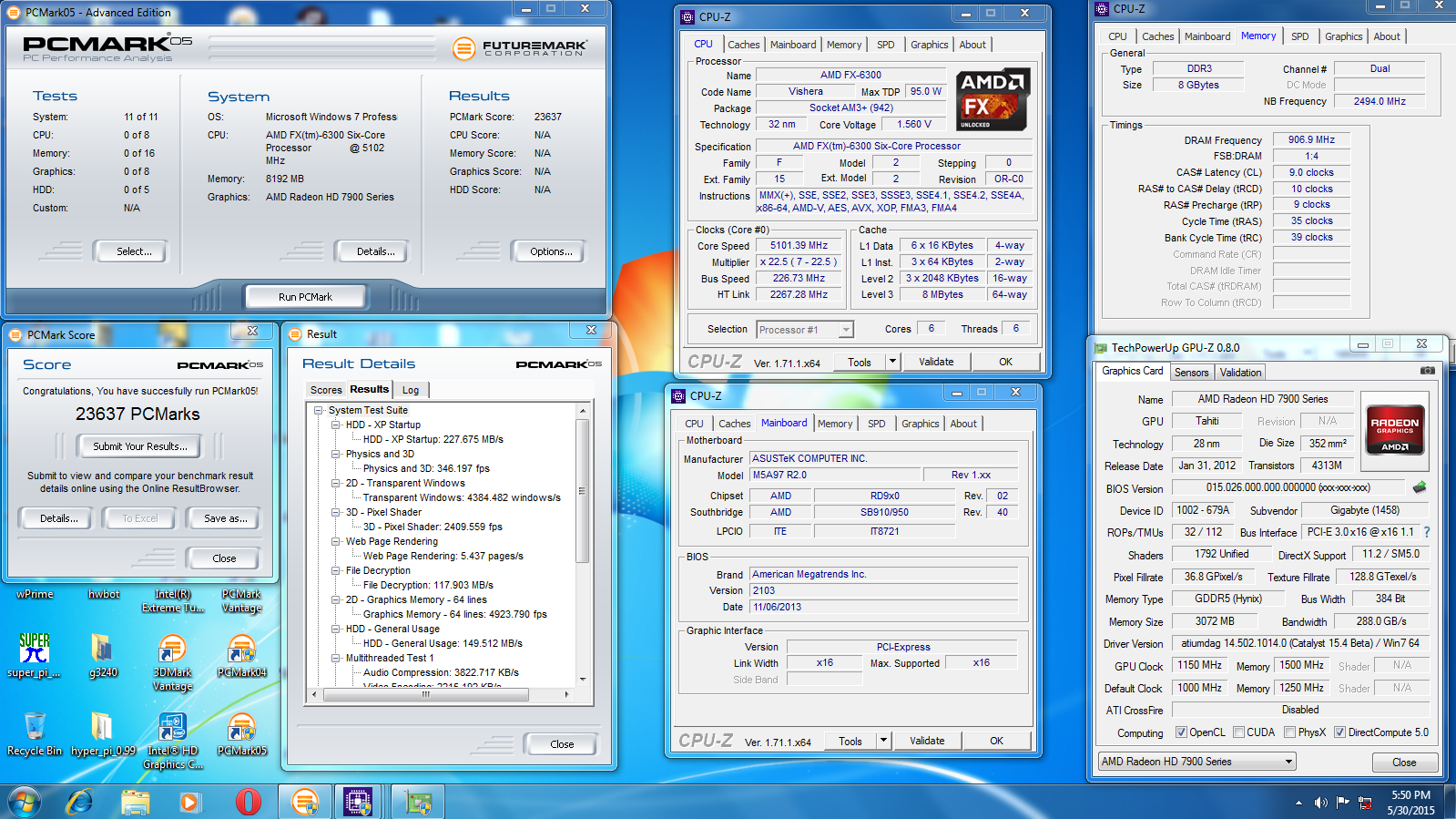Viewport: 1456px width, 819px height.
Task: Select "Transparent Windows: 4384.482 windows/s" result row
Action: point(462,497)
